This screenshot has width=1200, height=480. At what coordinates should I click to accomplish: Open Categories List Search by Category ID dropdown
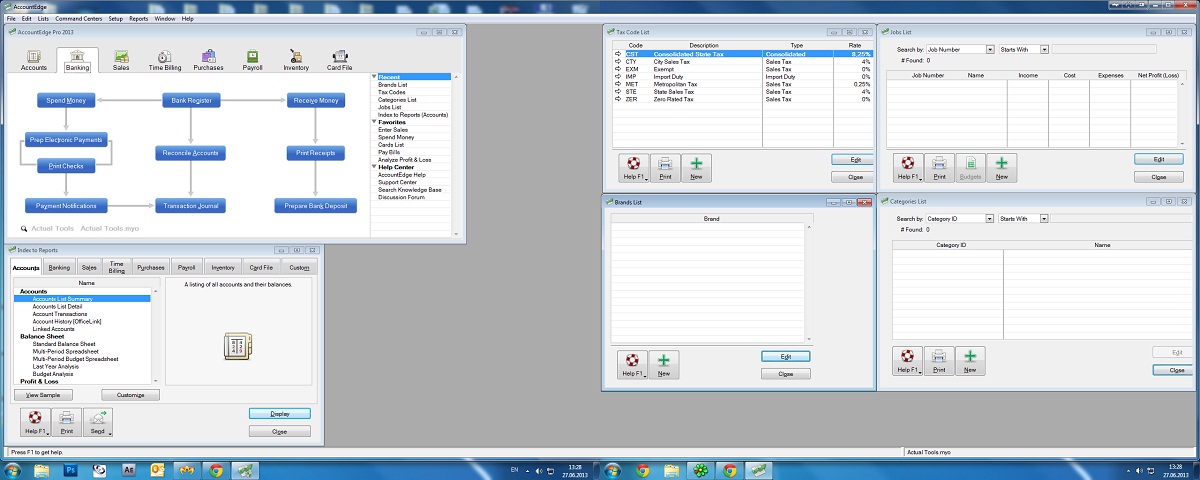pyautogui.click(x=990, y=218)
